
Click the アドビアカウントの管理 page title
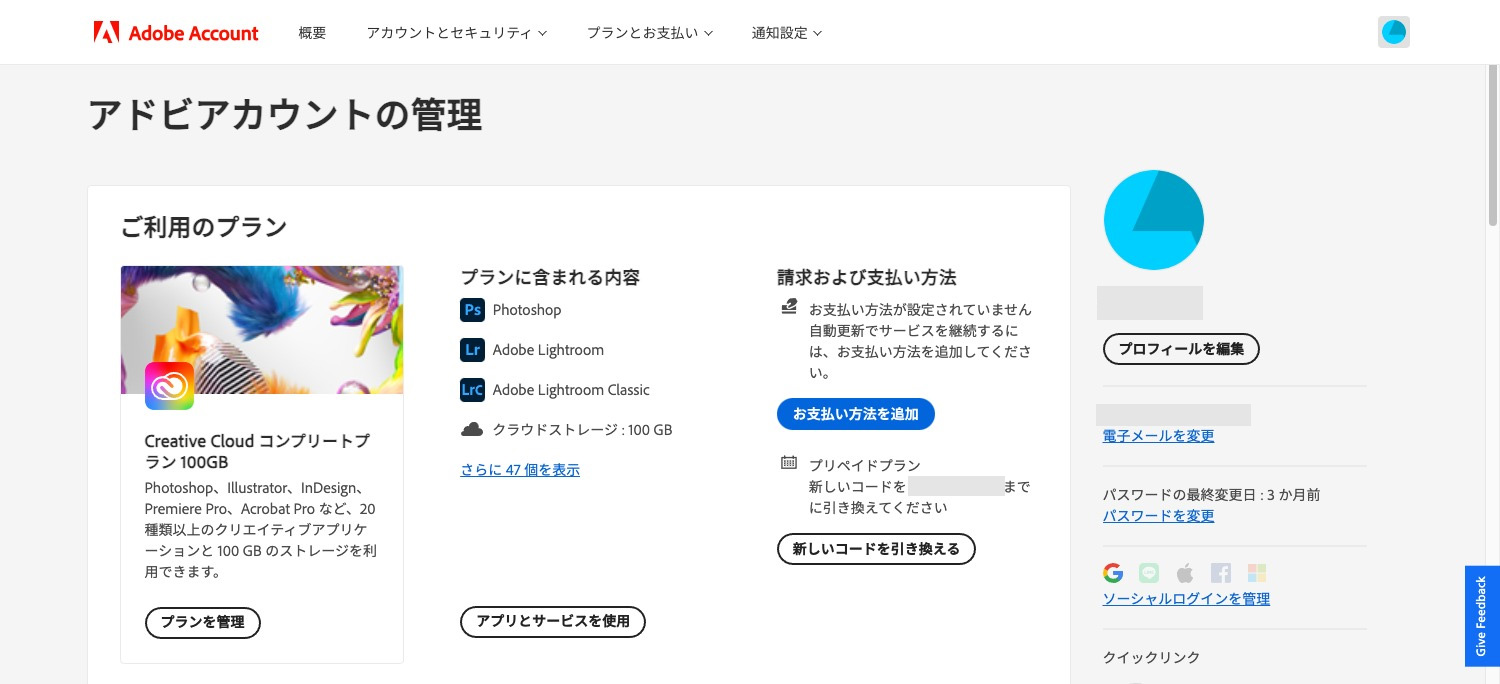point(285,115)
